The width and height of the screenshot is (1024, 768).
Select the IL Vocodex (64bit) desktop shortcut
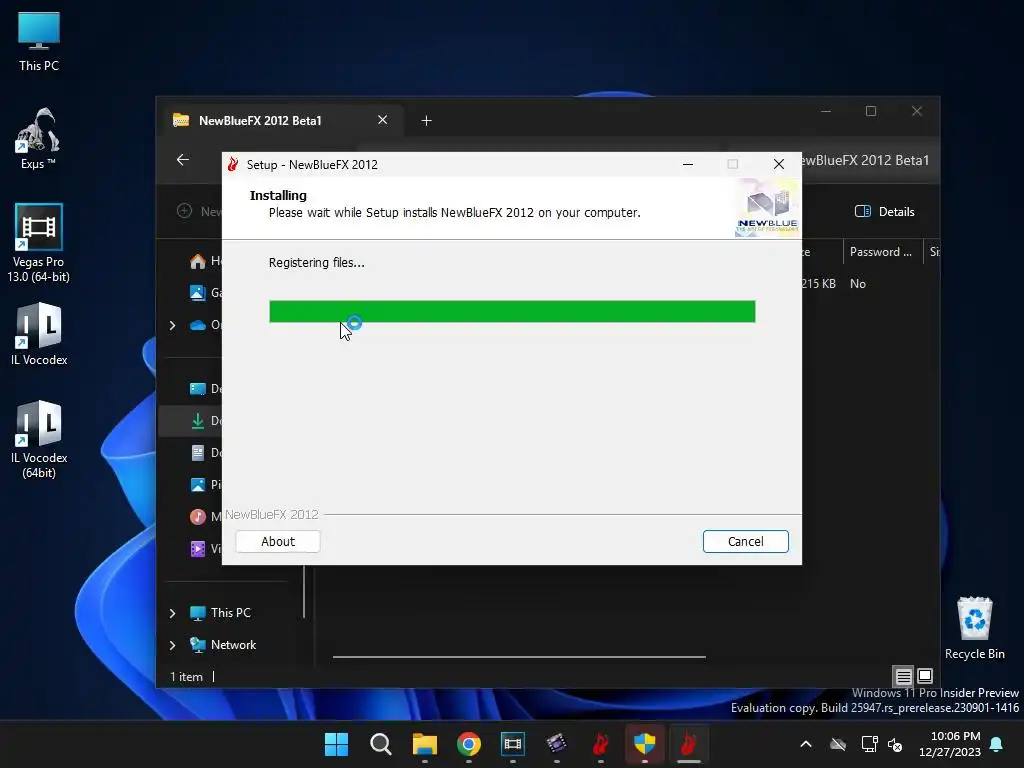(39, 439)
